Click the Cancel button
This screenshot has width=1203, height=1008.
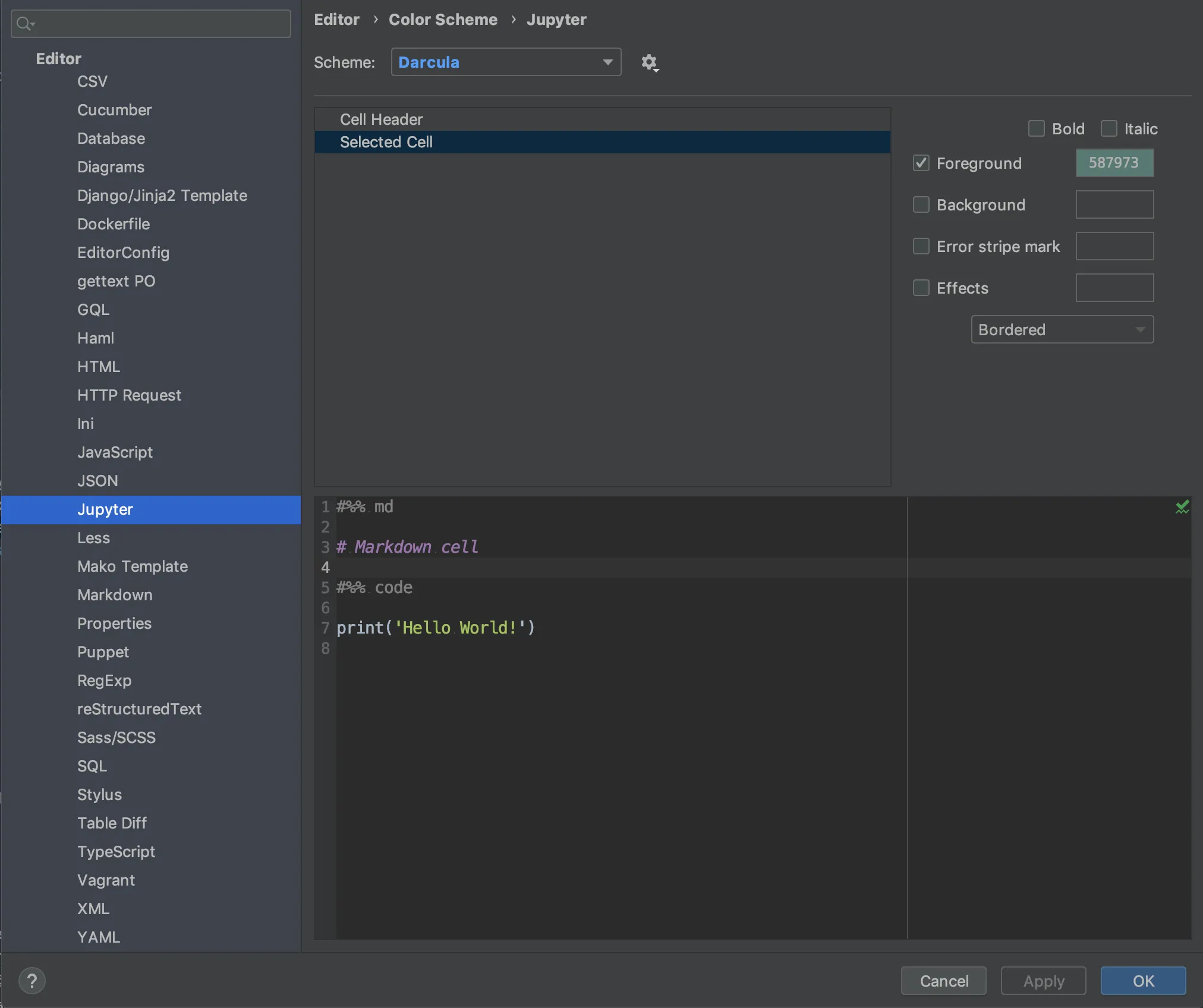tap(943, 981)
